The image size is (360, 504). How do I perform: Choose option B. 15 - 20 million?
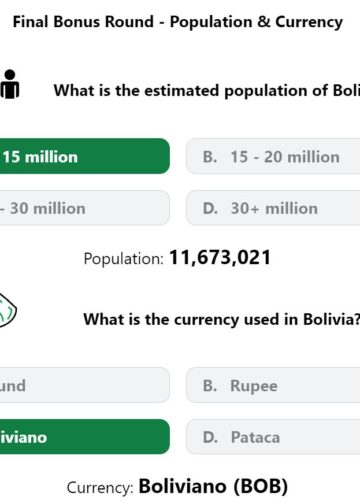pyautogui.click(x=273, y=156)
